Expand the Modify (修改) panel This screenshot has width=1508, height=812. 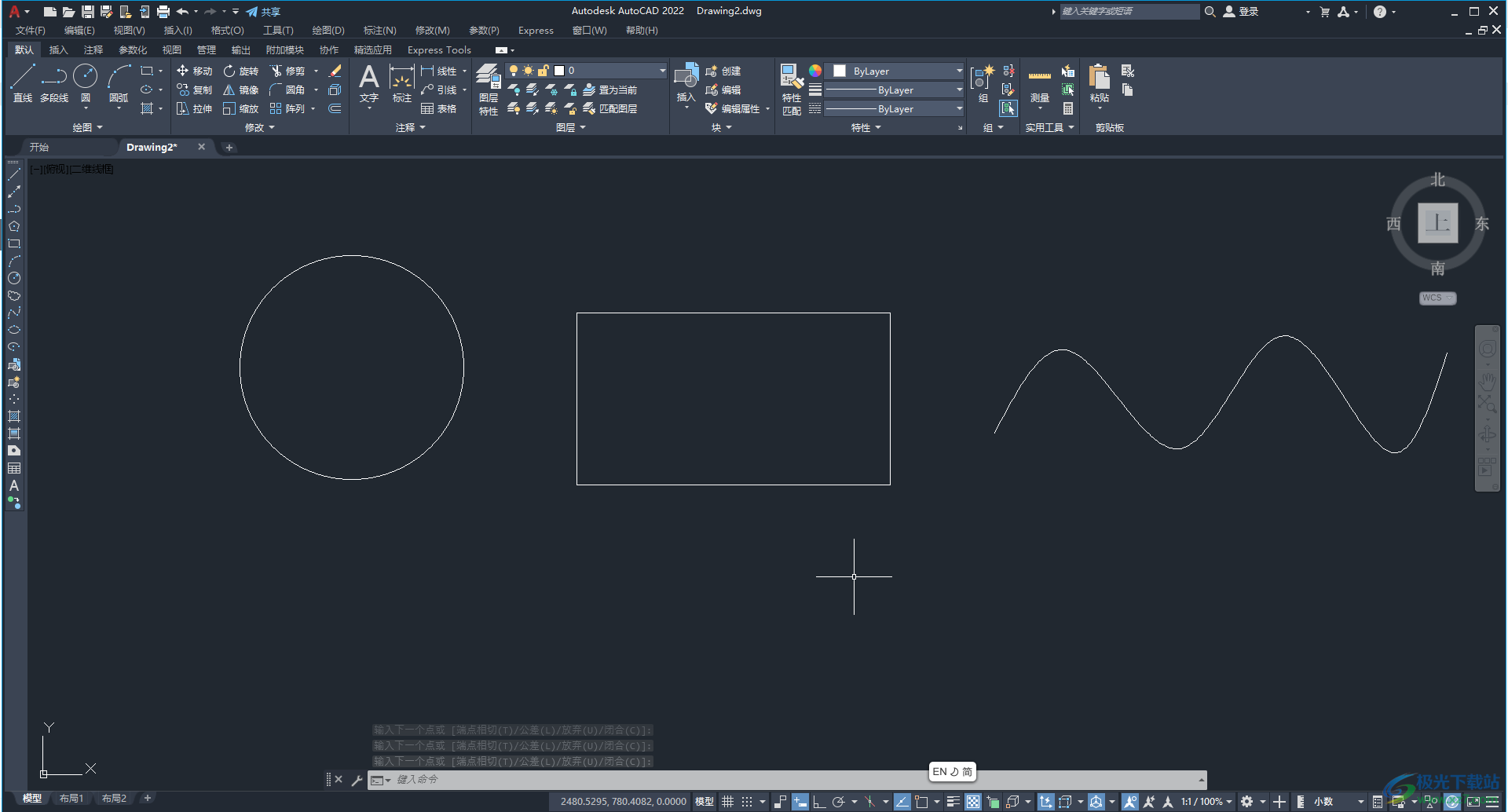click(260, 127)
